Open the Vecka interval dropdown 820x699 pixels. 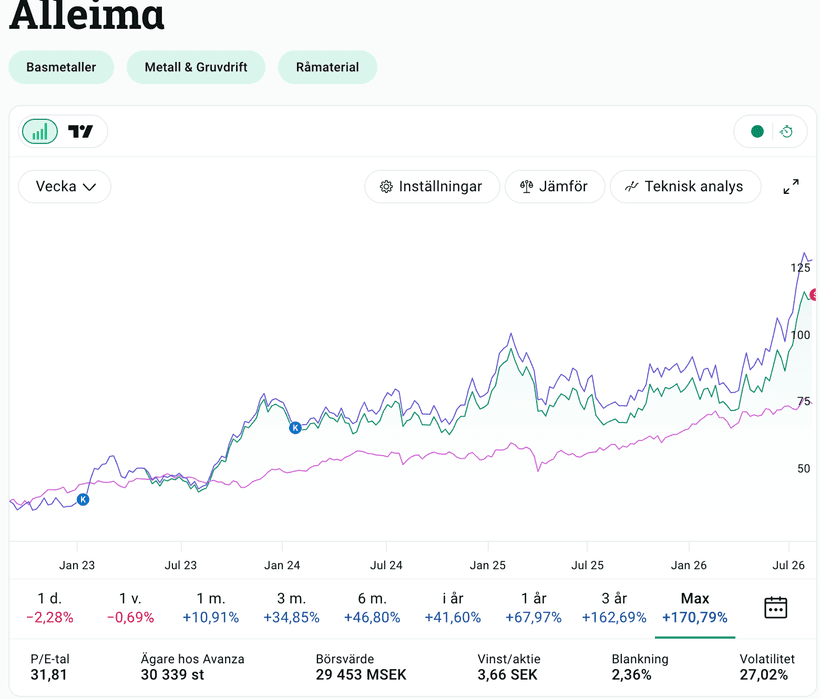point(65,187)
